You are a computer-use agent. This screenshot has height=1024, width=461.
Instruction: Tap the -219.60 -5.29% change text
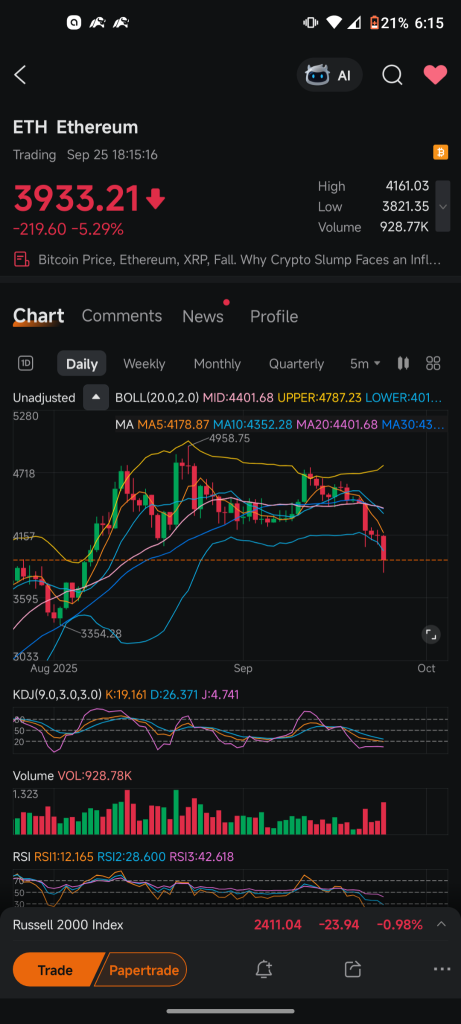(69, 229)
